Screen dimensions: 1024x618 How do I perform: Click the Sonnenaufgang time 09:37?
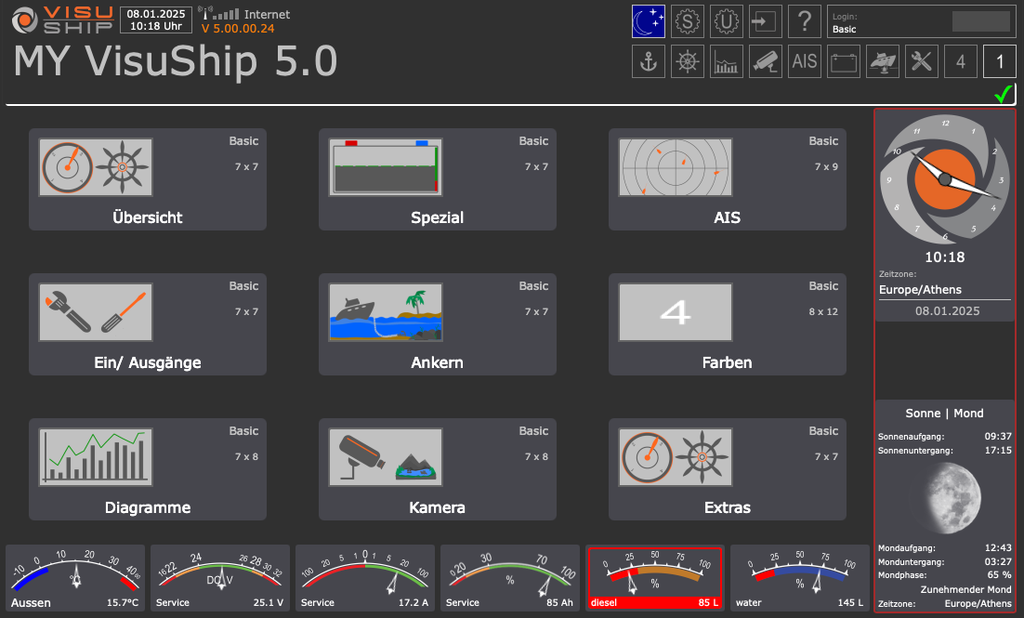(x=998, y=436)
